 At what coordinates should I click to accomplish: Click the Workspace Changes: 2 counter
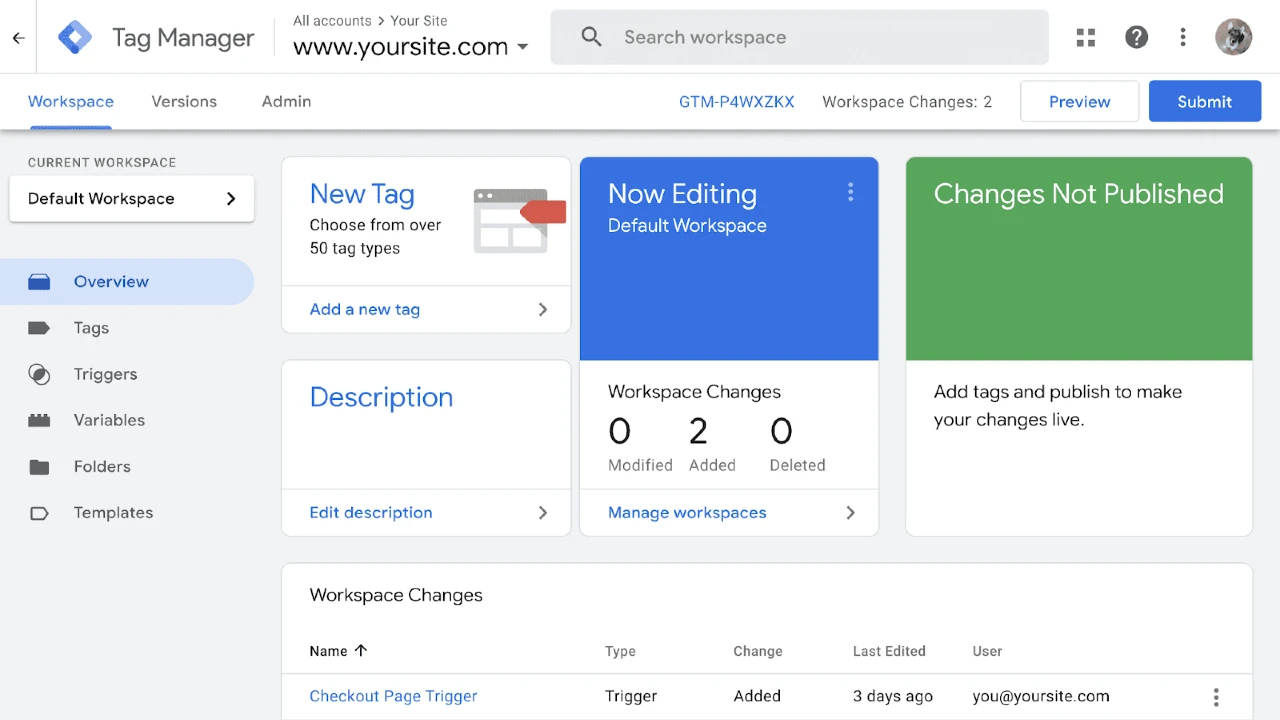click(x=907, y=101)
